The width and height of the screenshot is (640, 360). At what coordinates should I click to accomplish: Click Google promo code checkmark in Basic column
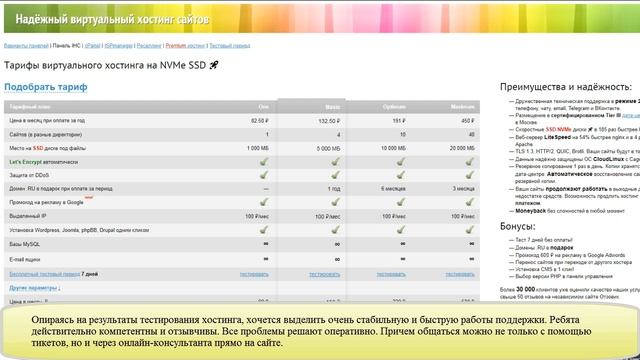[335, 202]
